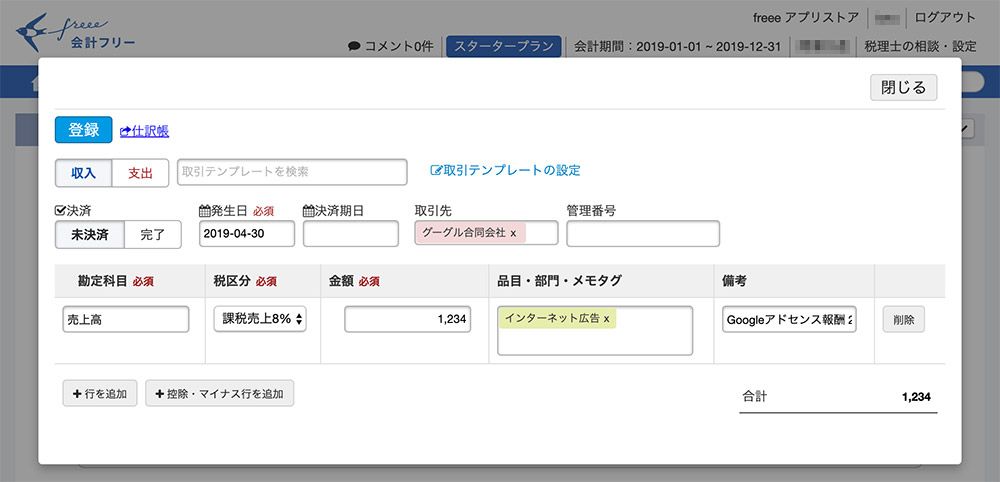This screenshot has height=482, width=1000.
Task: Delete the row with 削除 button
Action: (x=904, y=319)
